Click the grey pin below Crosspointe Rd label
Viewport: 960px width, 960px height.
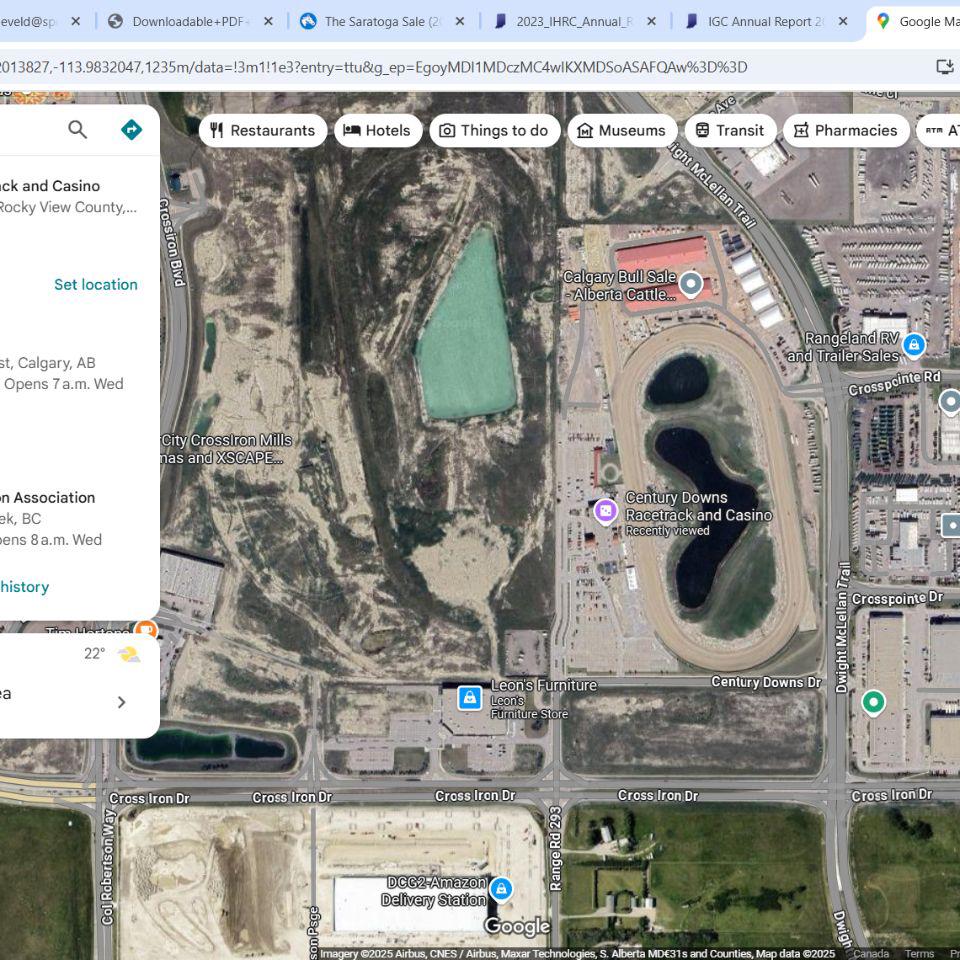[x=950, y=403]
